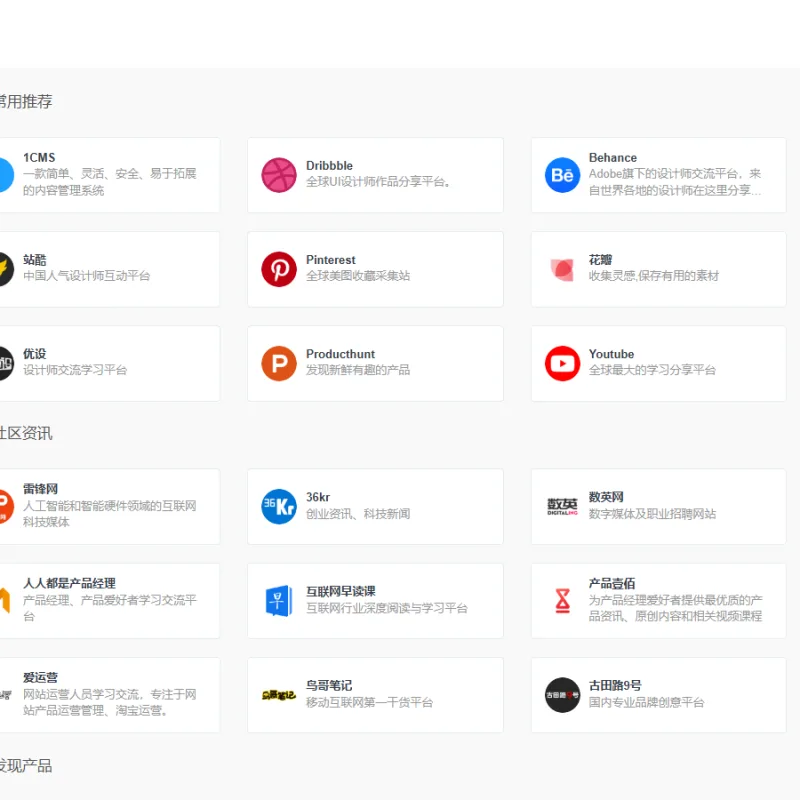Screen dimensions: 800x800
Task: Open the Producthunt title link
Action: pyautogui.click(x=340, y=354)
